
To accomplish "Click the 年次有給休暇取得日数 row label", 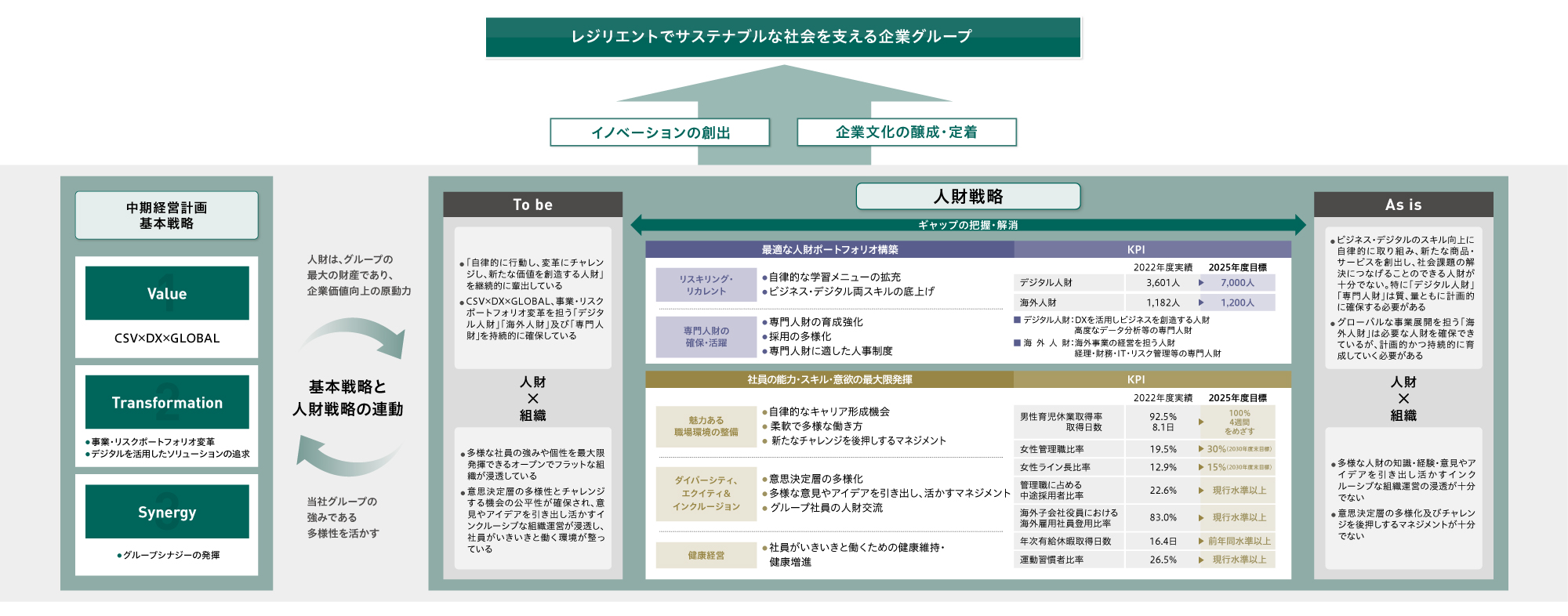I will 1065,542.
